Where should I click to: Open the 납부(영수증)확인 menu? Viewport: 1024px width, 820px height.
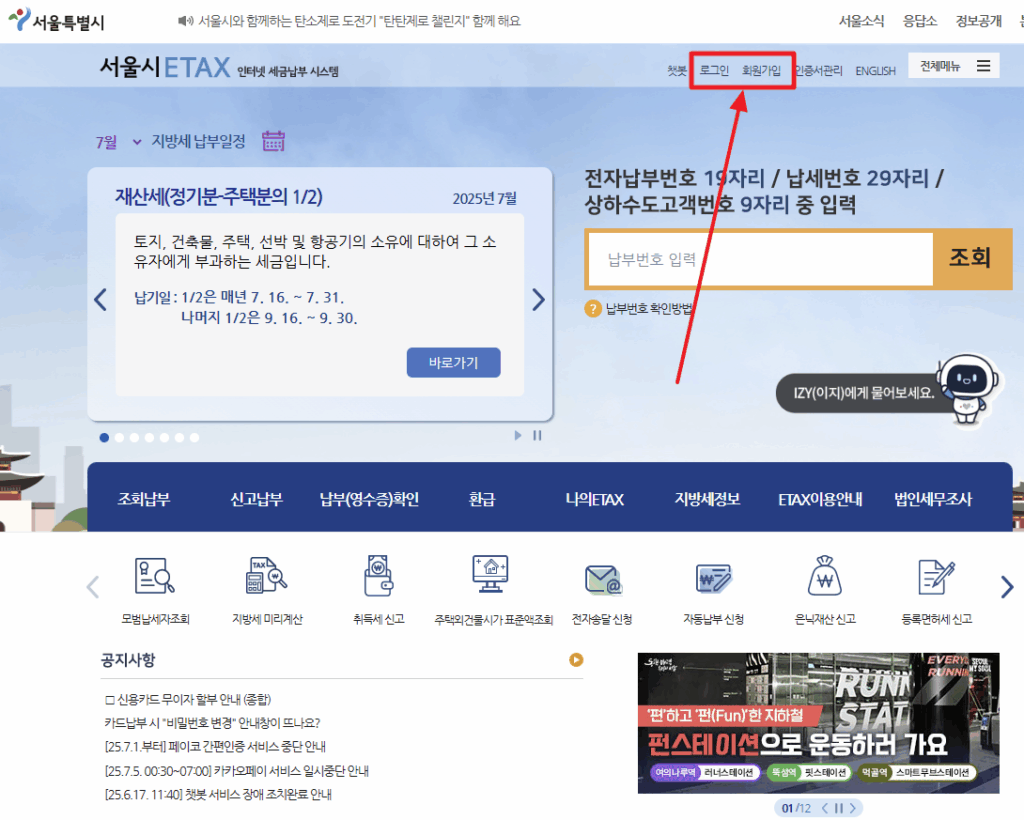369,499
